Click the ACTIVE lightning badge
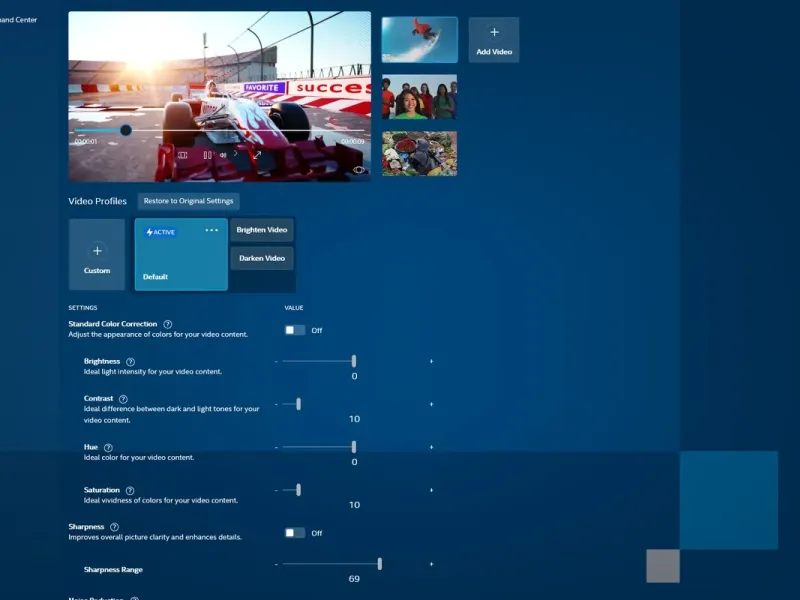The width and height of the screenshot is (800, 600). [x=160, y=232]
